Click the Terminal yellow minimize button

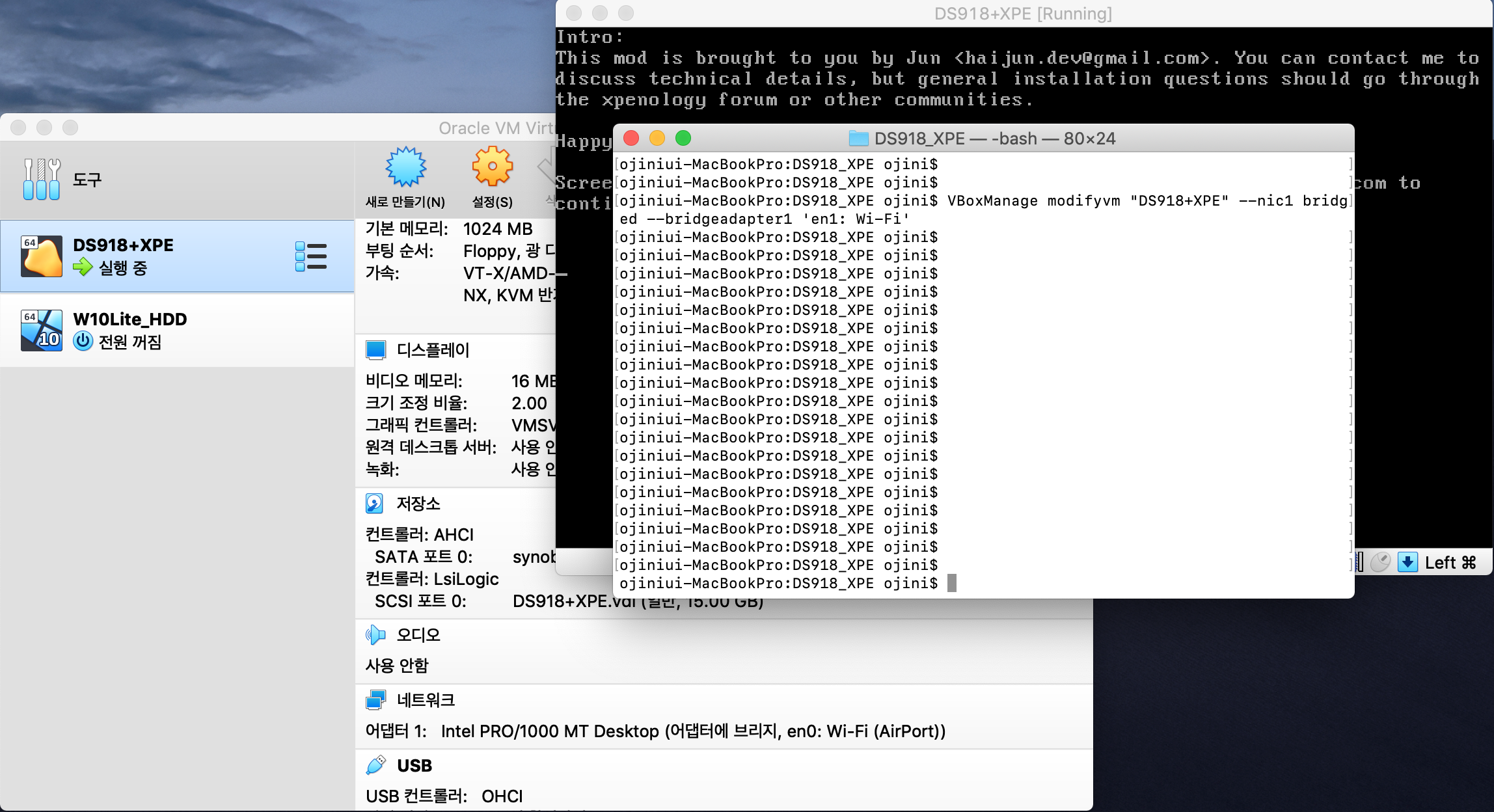click(x=657, y=139)
